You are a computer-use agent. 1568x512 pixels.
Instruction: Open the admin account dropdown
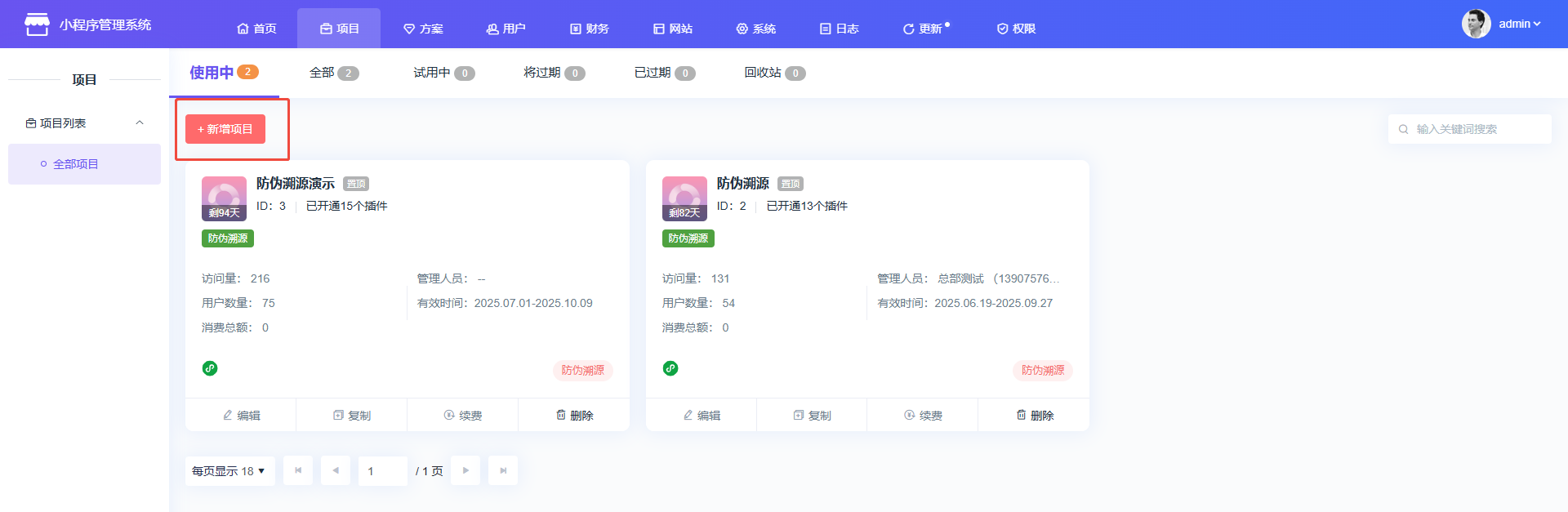1519,24
